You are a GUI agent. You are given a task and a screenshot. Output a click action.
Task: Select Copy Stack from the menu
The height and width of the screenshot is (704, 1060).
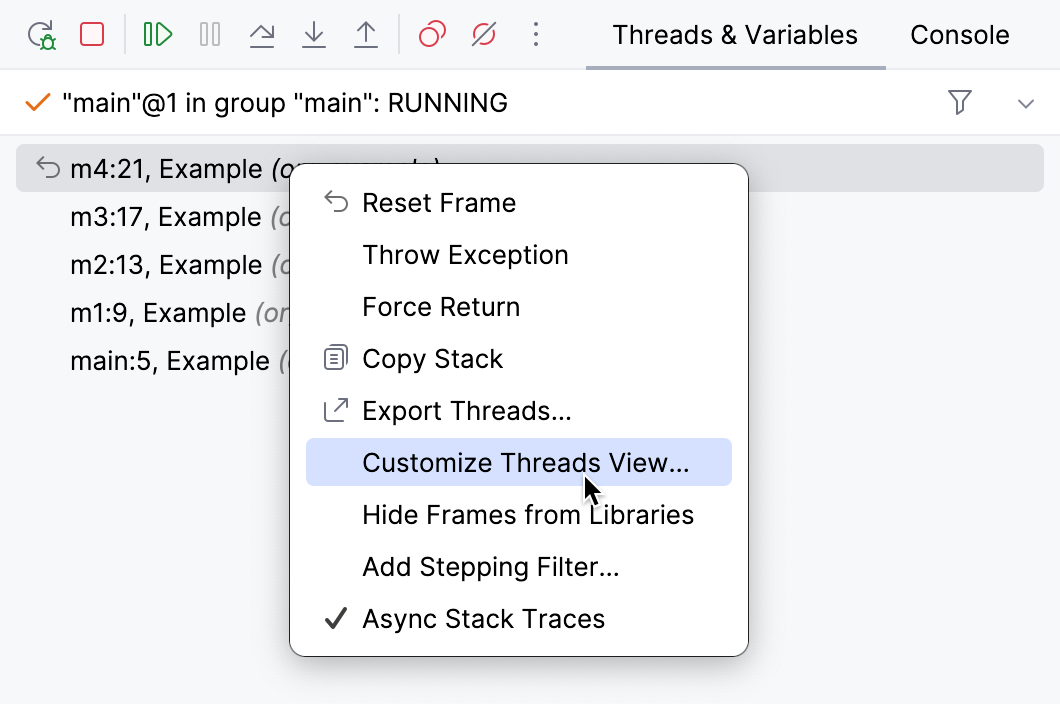point(432,358)
